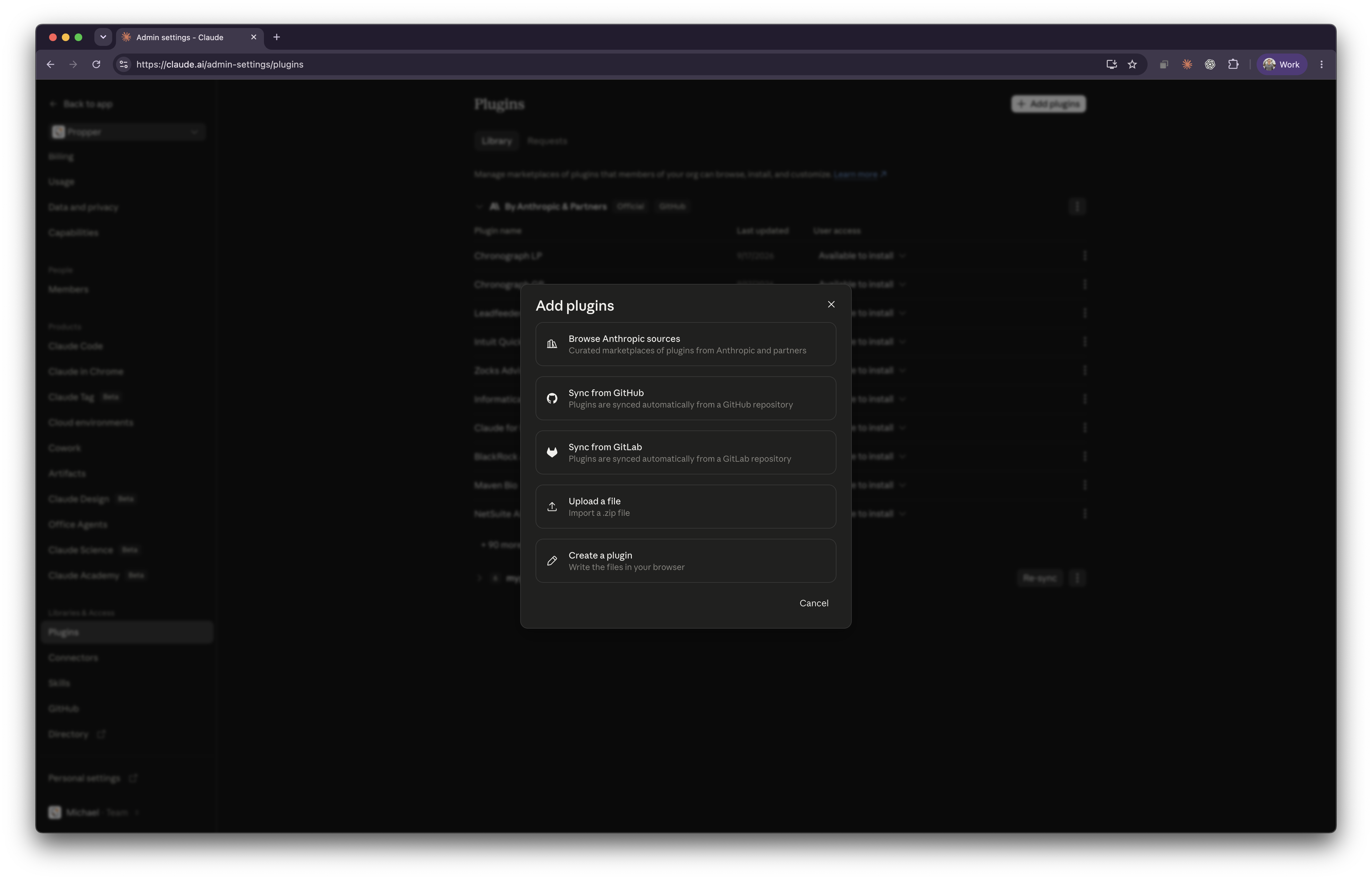
Task: Choose Upload a file option
Action: pyautogui.click(x=685, y=507)
